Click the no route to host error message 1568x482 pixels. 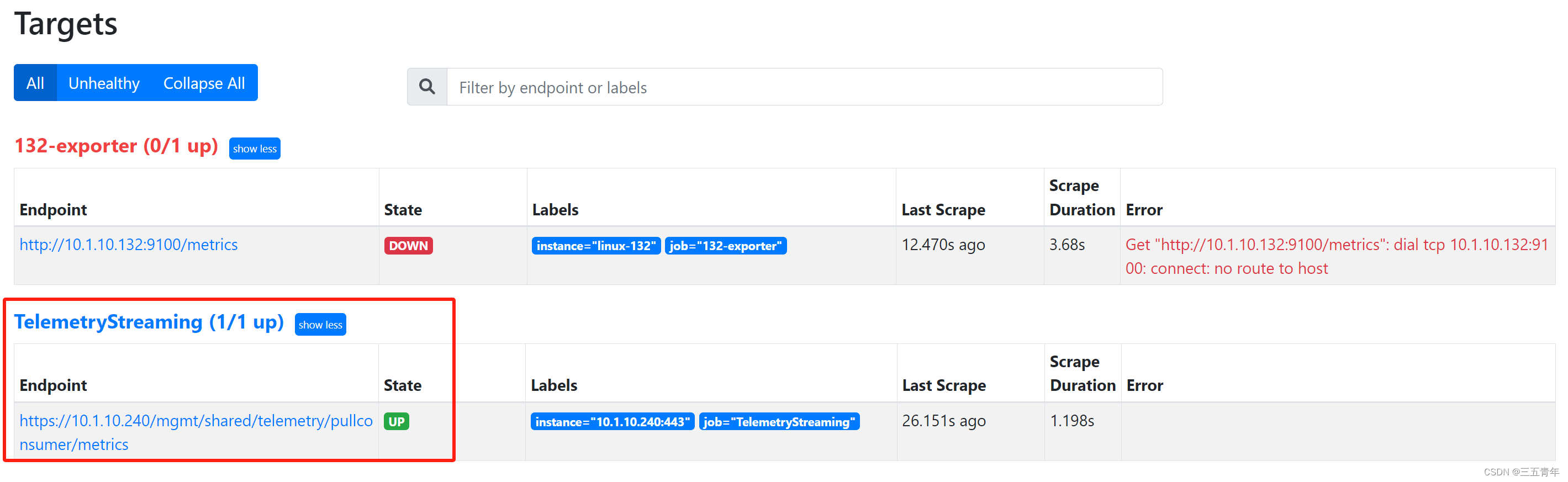[1333, 256]
